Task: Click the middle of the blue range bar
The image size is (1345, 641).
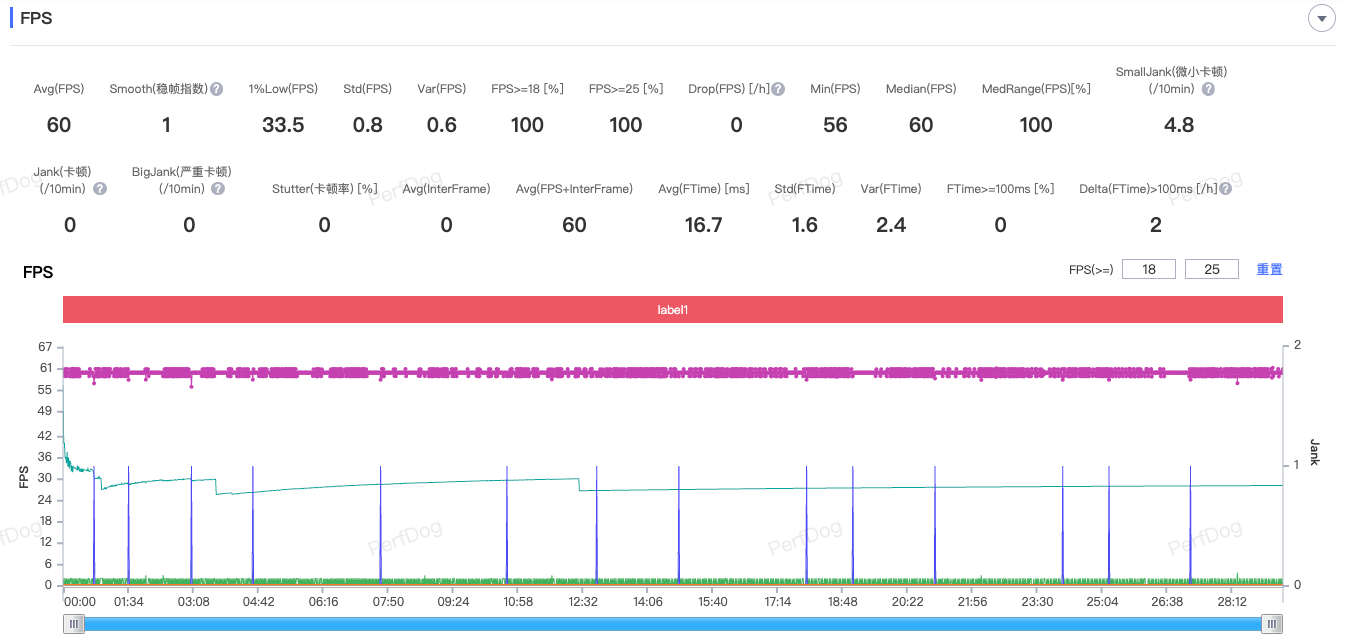Action: [672, 624]
